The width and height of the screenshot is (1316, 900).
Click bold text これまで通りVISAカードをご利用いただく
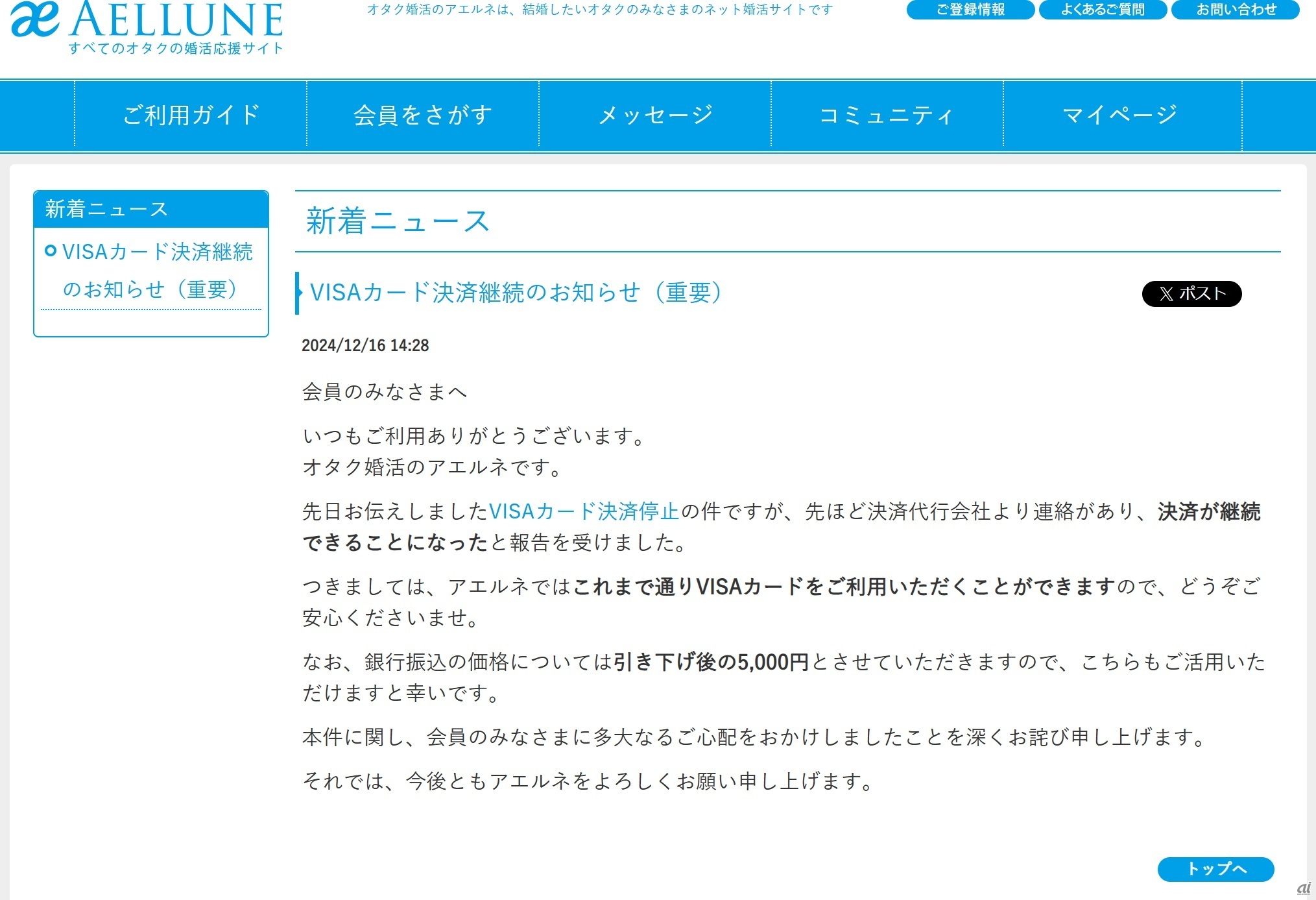844,587
